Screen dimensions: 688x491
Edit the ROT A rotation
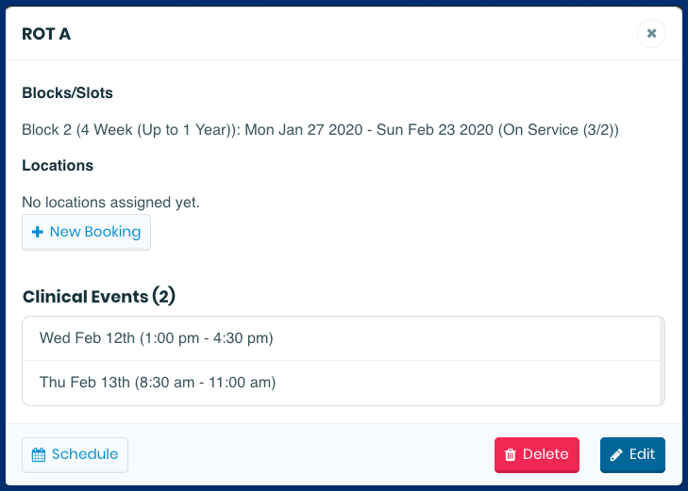coord(632,455)
